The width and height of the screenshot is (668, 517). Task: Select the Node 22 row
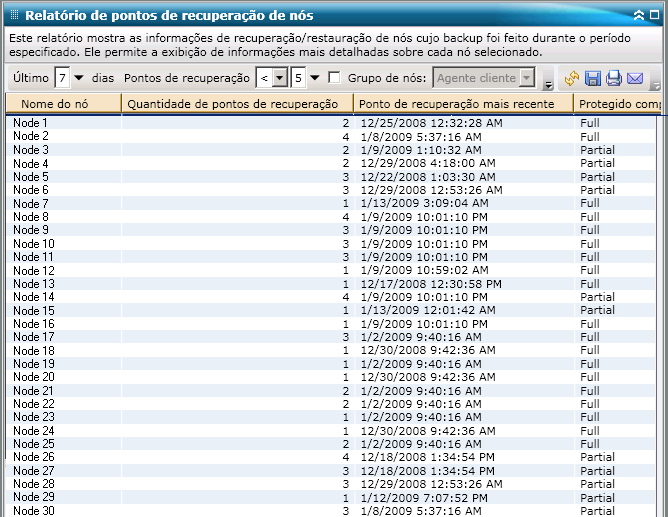click(x=331, y=404)
